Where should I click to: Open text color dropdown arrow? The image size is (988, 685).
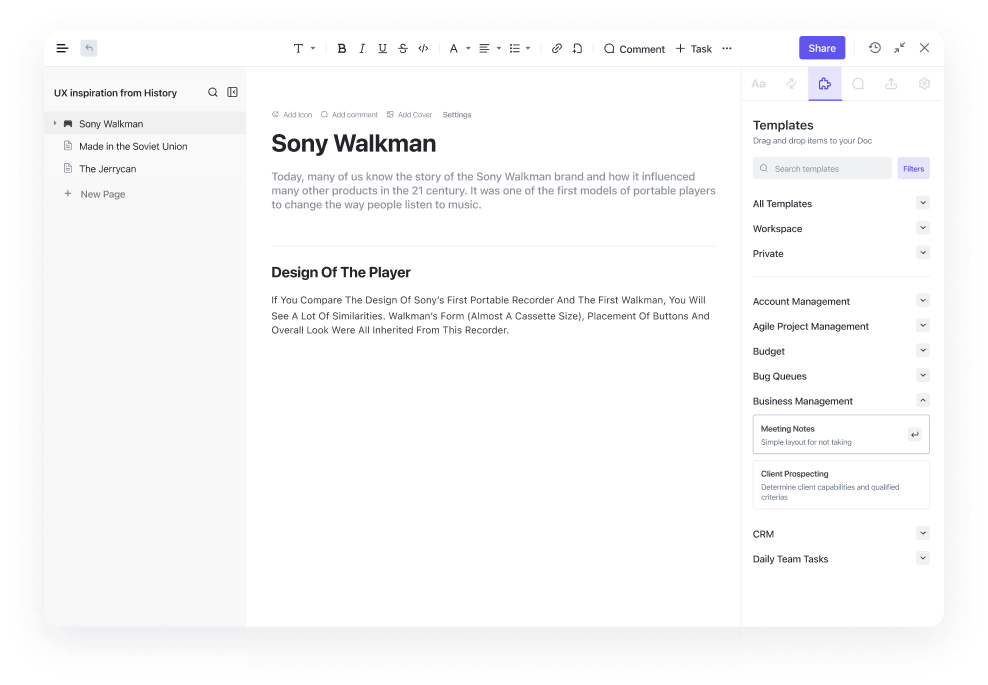tap(468, 49)
